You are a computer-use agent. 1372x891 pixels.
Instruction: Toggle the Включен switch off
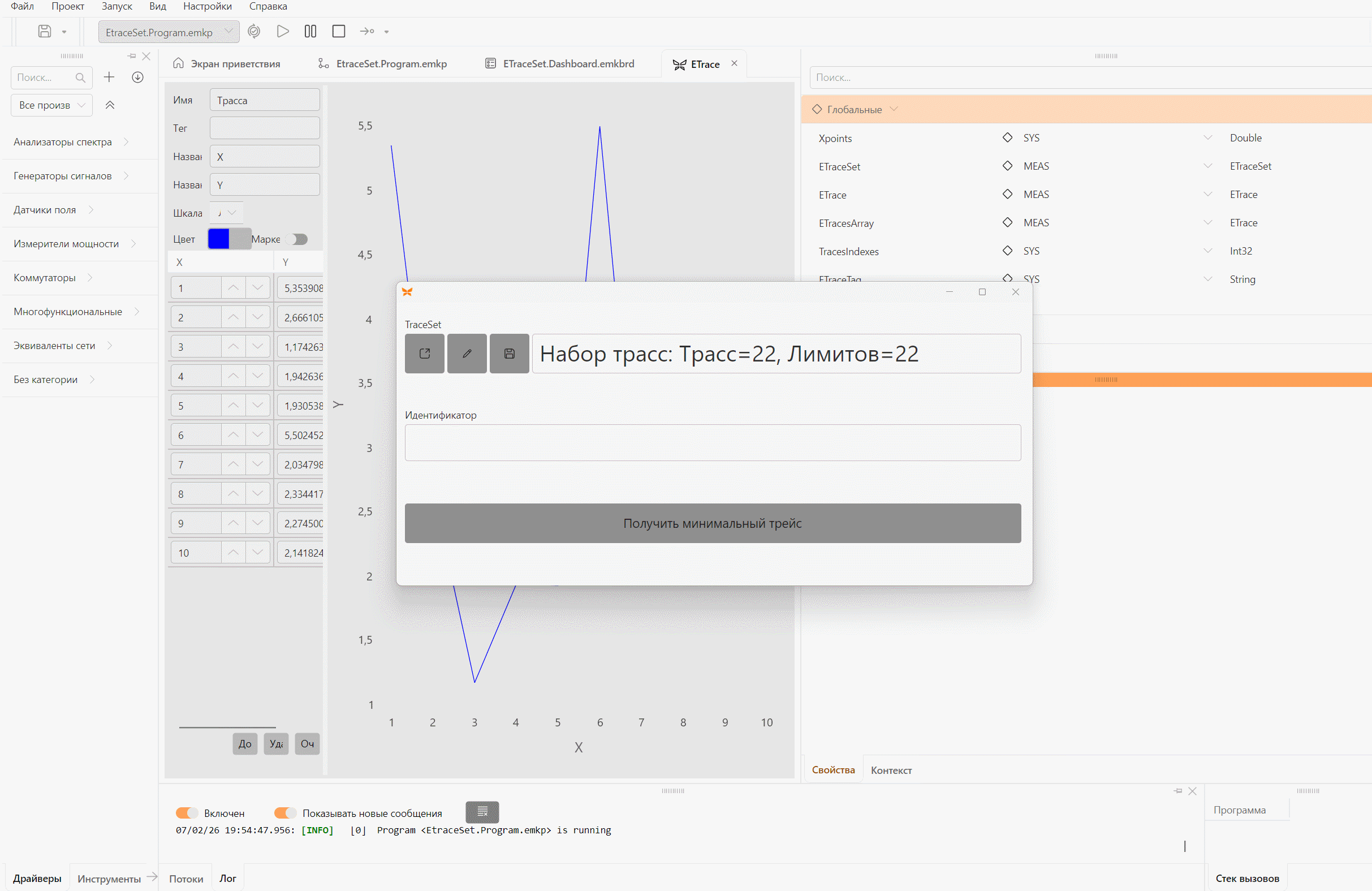click(187, 813)
